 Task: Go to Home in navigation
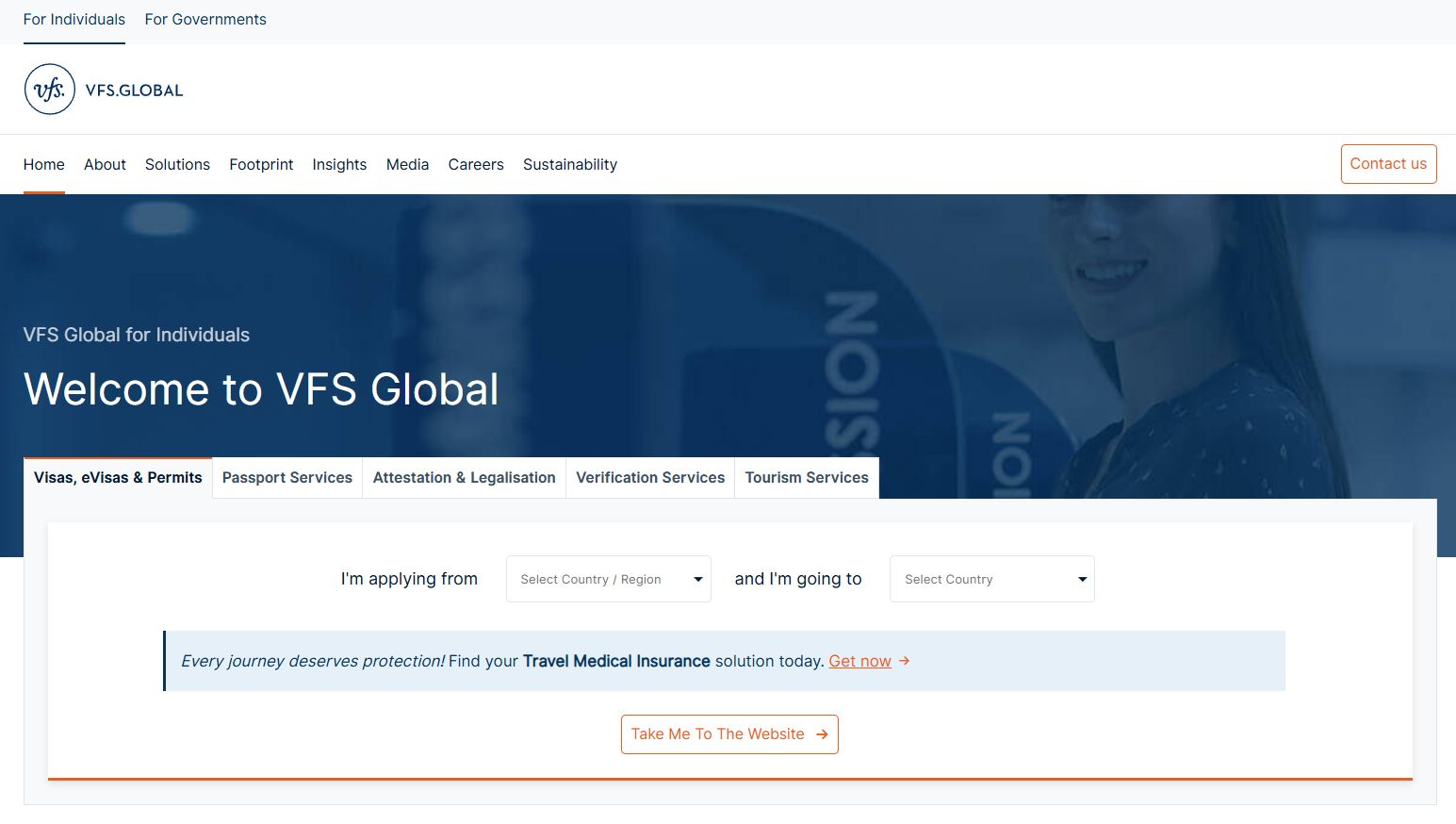(x=44, y=164)
